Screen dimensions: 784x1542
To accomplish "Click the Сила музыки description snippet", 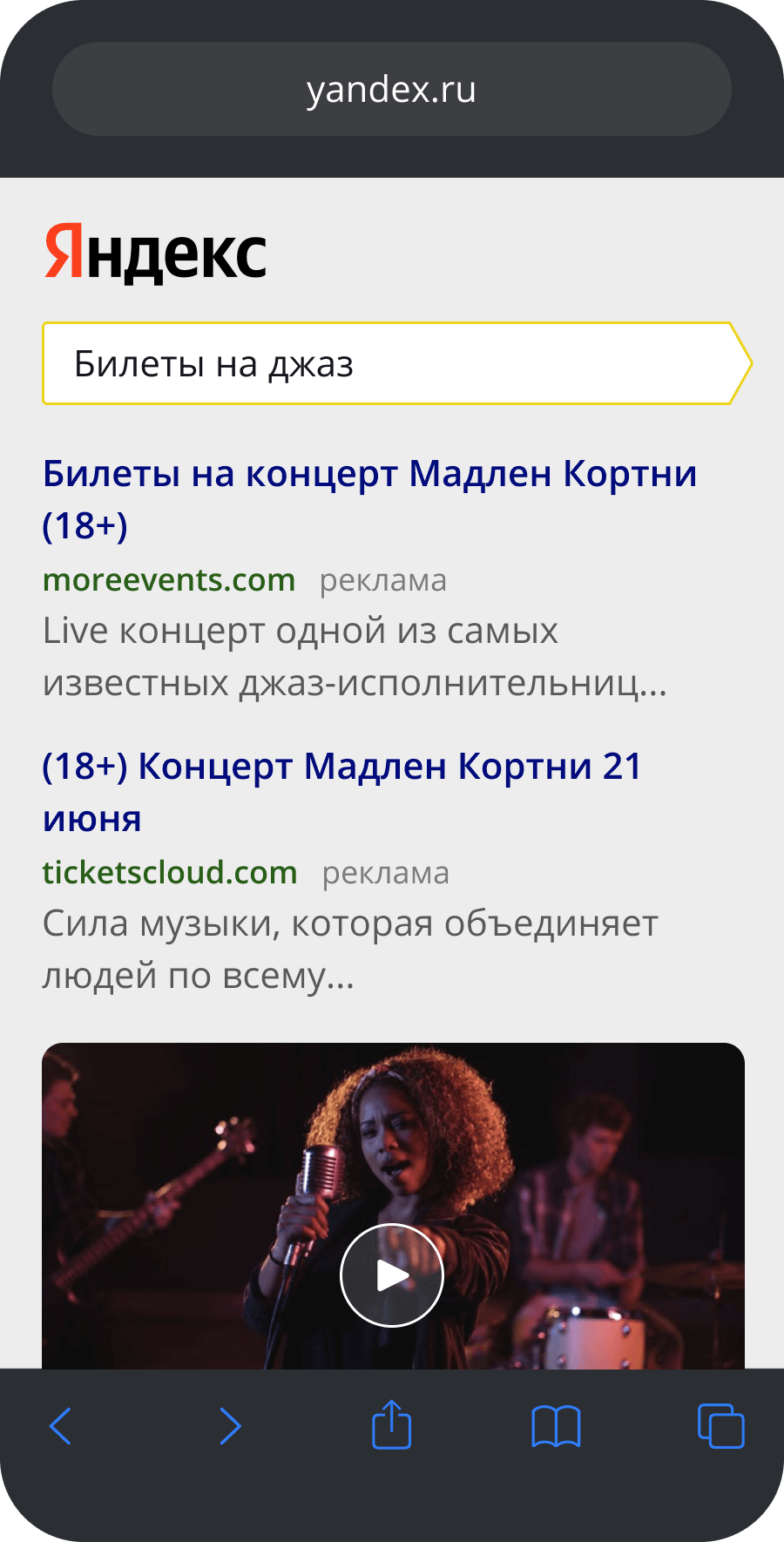I will tap(350, 950).
